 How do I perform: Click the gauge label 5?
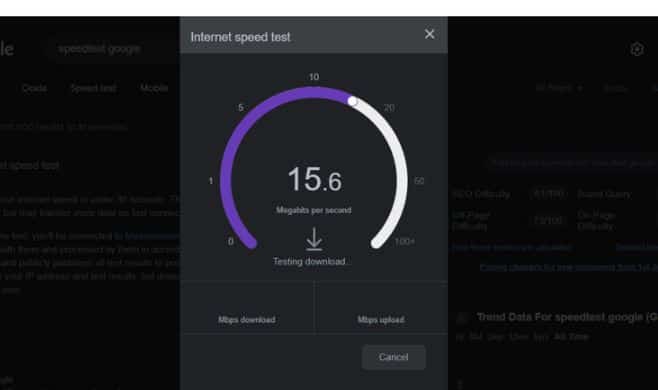pyautogui.click(x=241, y=107)
